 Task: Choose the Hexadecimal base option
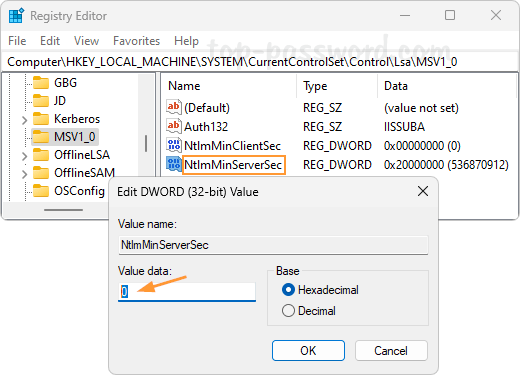click(288, 290)
